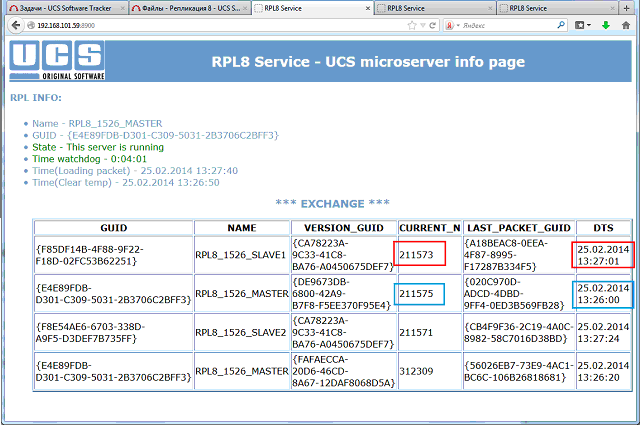This screenshot has height=425, width=642.
Task: Click the NAME column header
Action: [x=242, y=228]
